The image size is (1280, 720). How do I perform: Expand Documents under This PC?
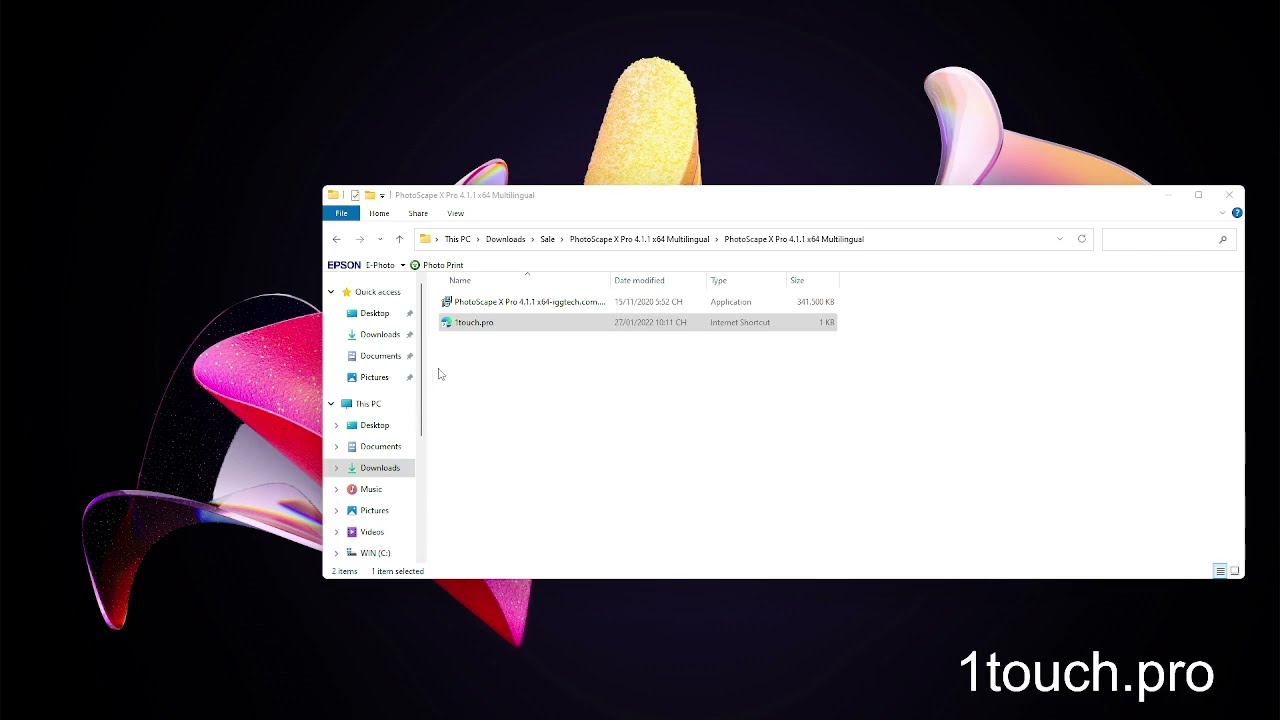[x=336, y=447]
